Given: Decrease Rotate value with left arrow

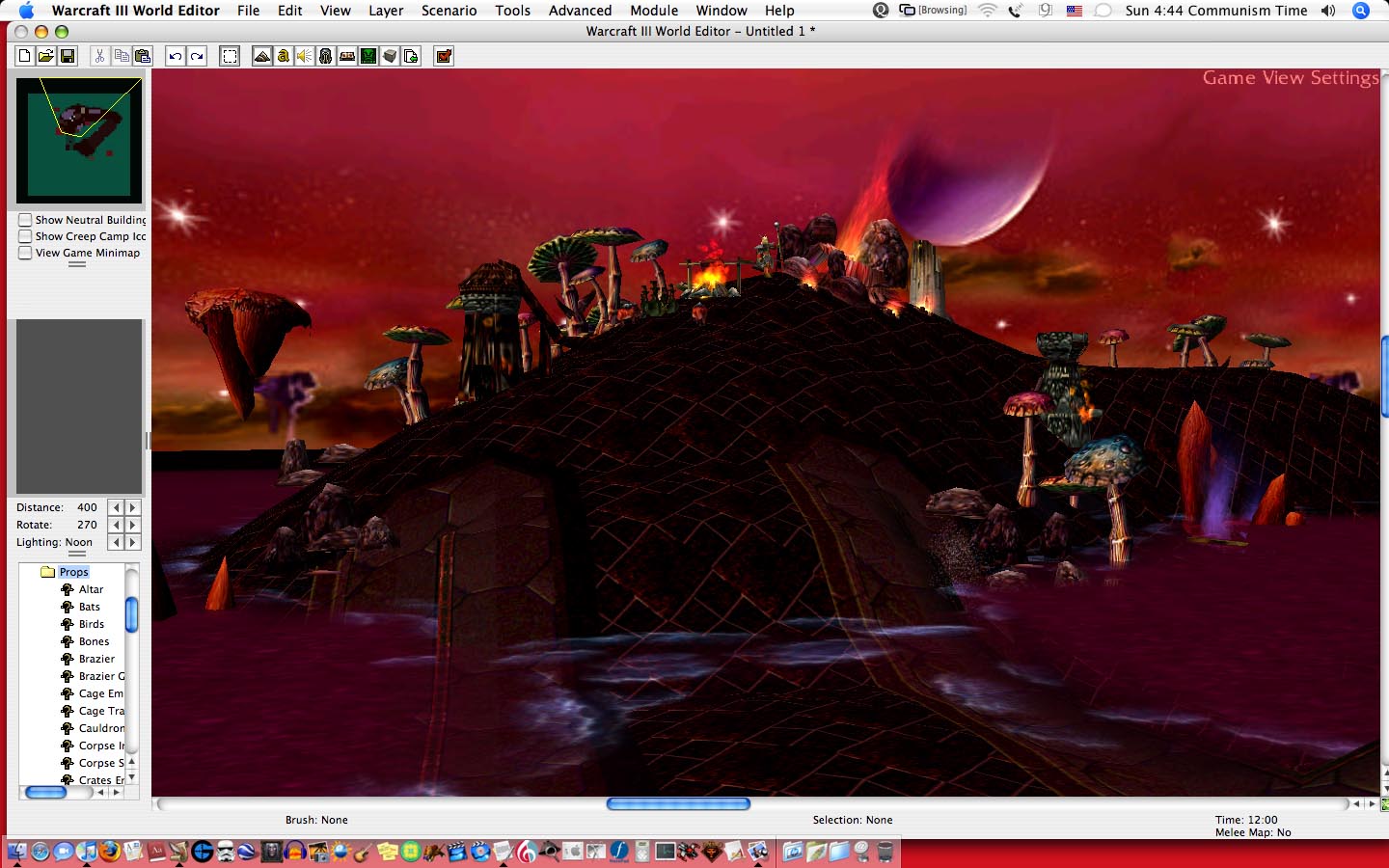Looking at the screenshot, I should point(116,525).
